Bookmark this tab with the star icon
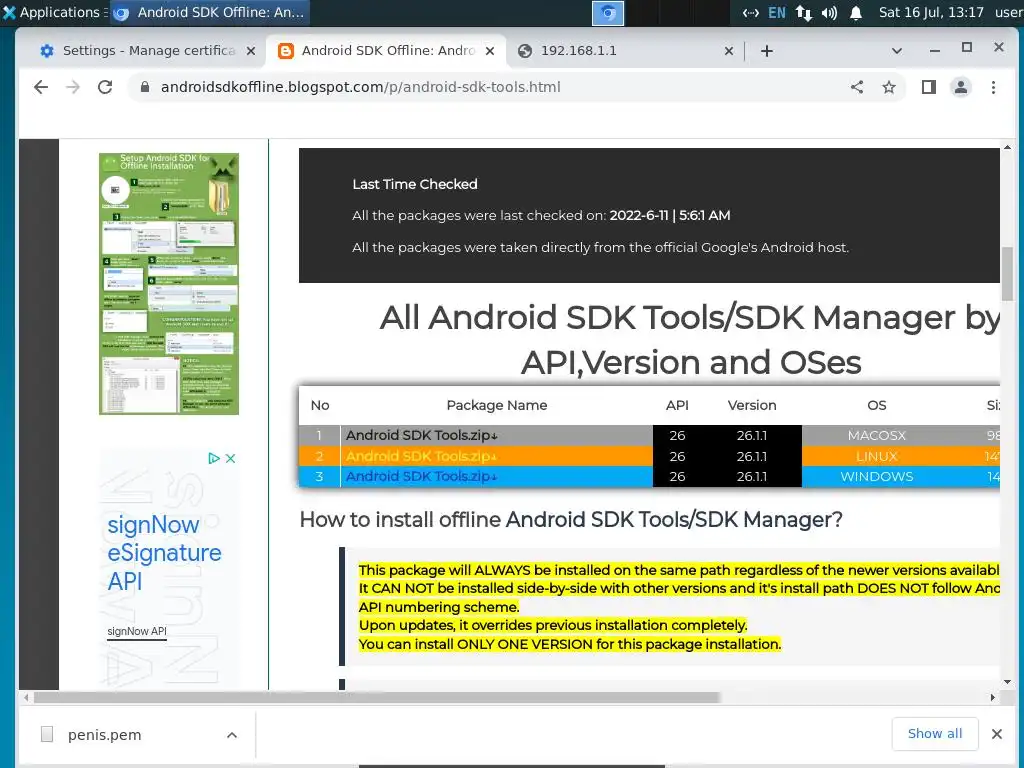The image size is (1024, 768). pos(889,87)
